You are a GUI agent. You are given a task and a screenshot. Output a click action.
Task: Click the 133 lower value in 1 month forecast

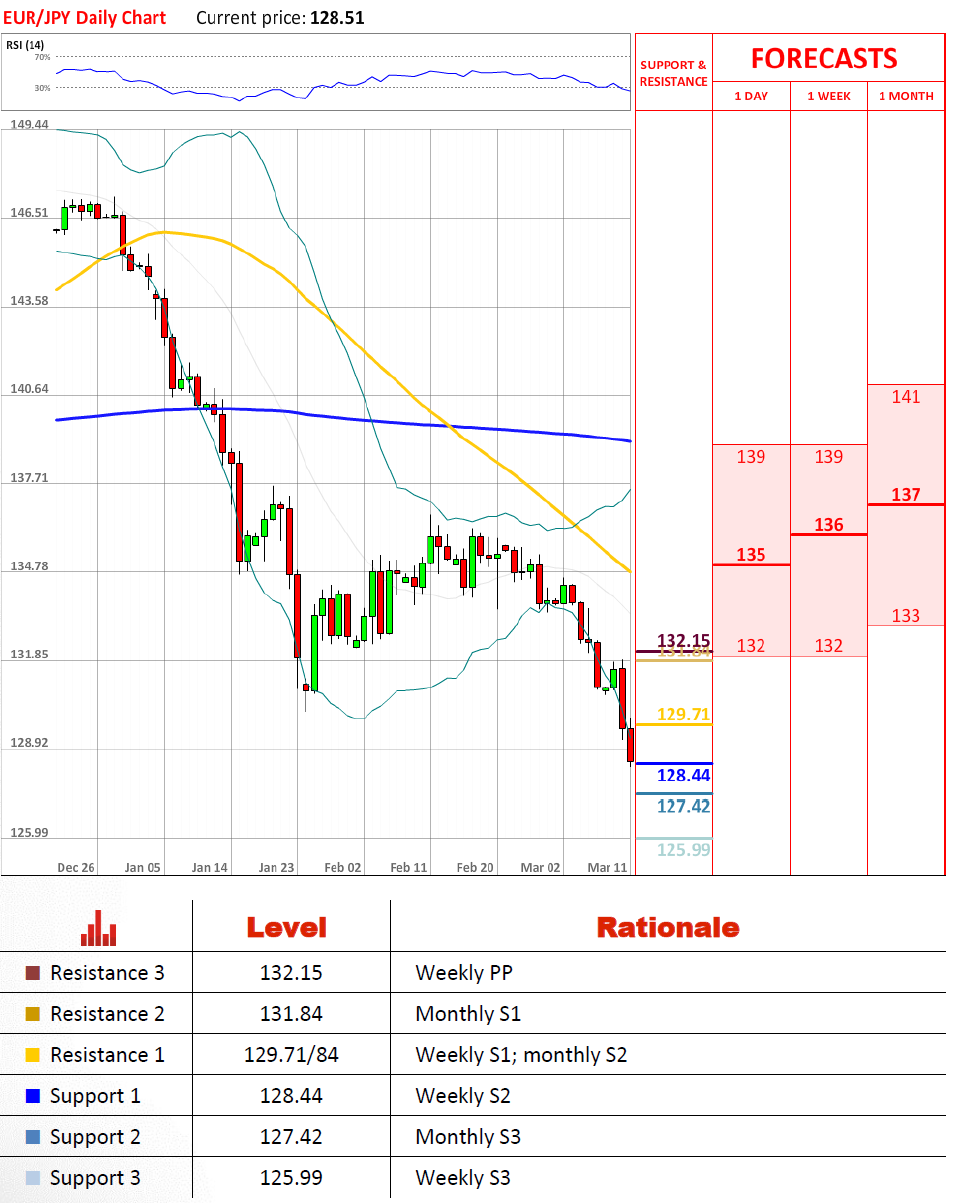pos(906,615)
